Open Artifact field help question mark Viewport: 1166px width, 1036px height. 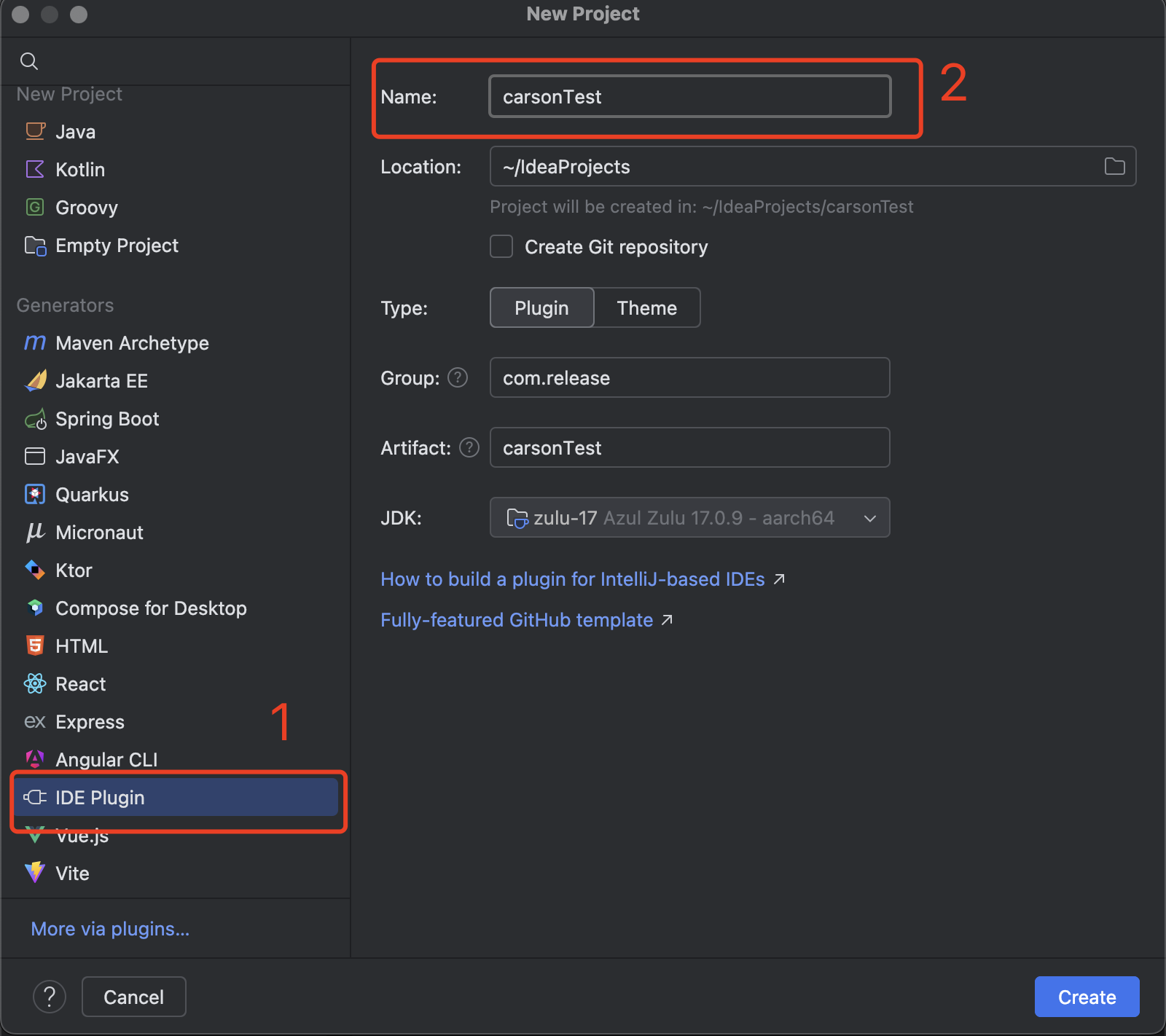[469, 447]
